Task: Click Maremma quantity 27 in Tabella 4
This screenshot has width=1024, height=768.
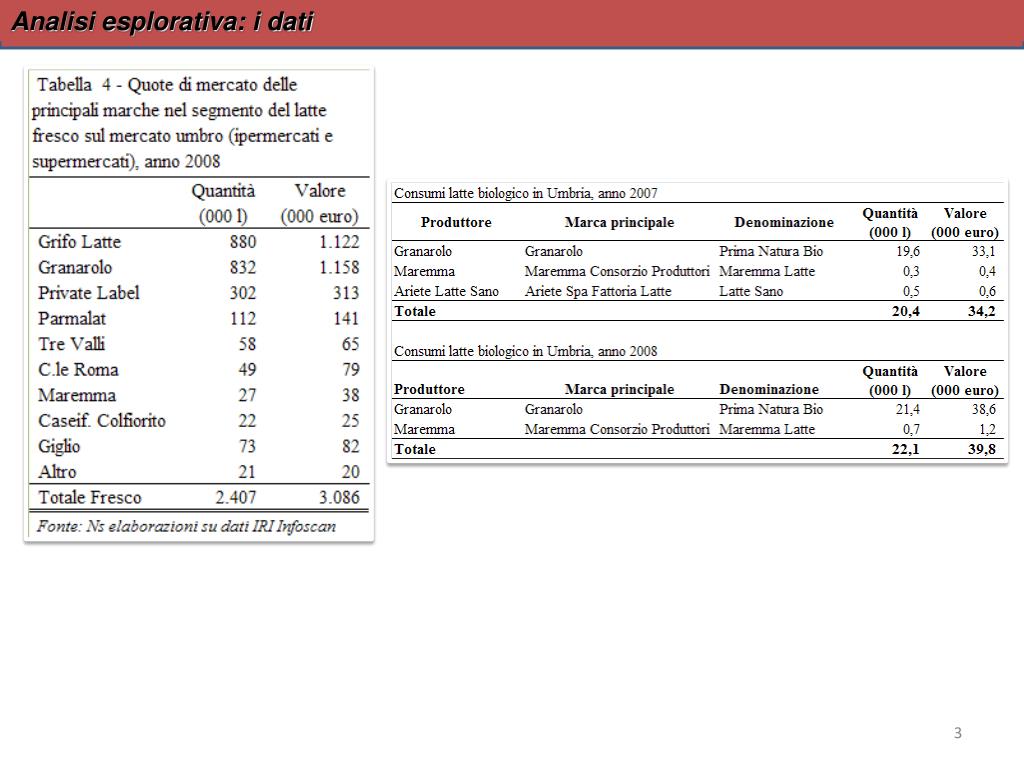Action: coord(248,395)
